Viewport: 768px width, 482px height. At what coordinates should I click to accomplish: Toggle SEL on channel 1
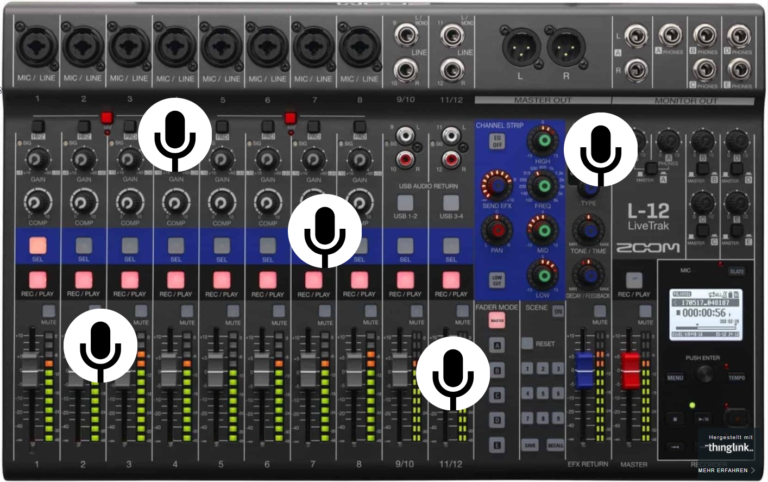38,245
